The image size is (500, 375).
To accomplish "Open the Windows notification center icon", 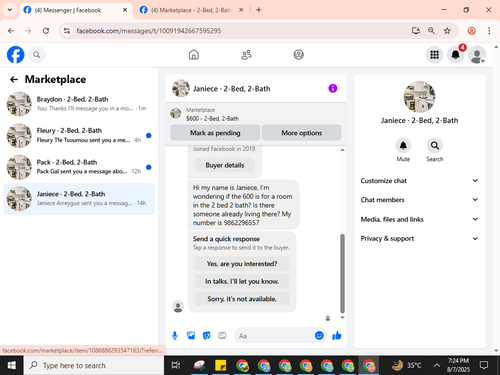I will tap(484, 365).
